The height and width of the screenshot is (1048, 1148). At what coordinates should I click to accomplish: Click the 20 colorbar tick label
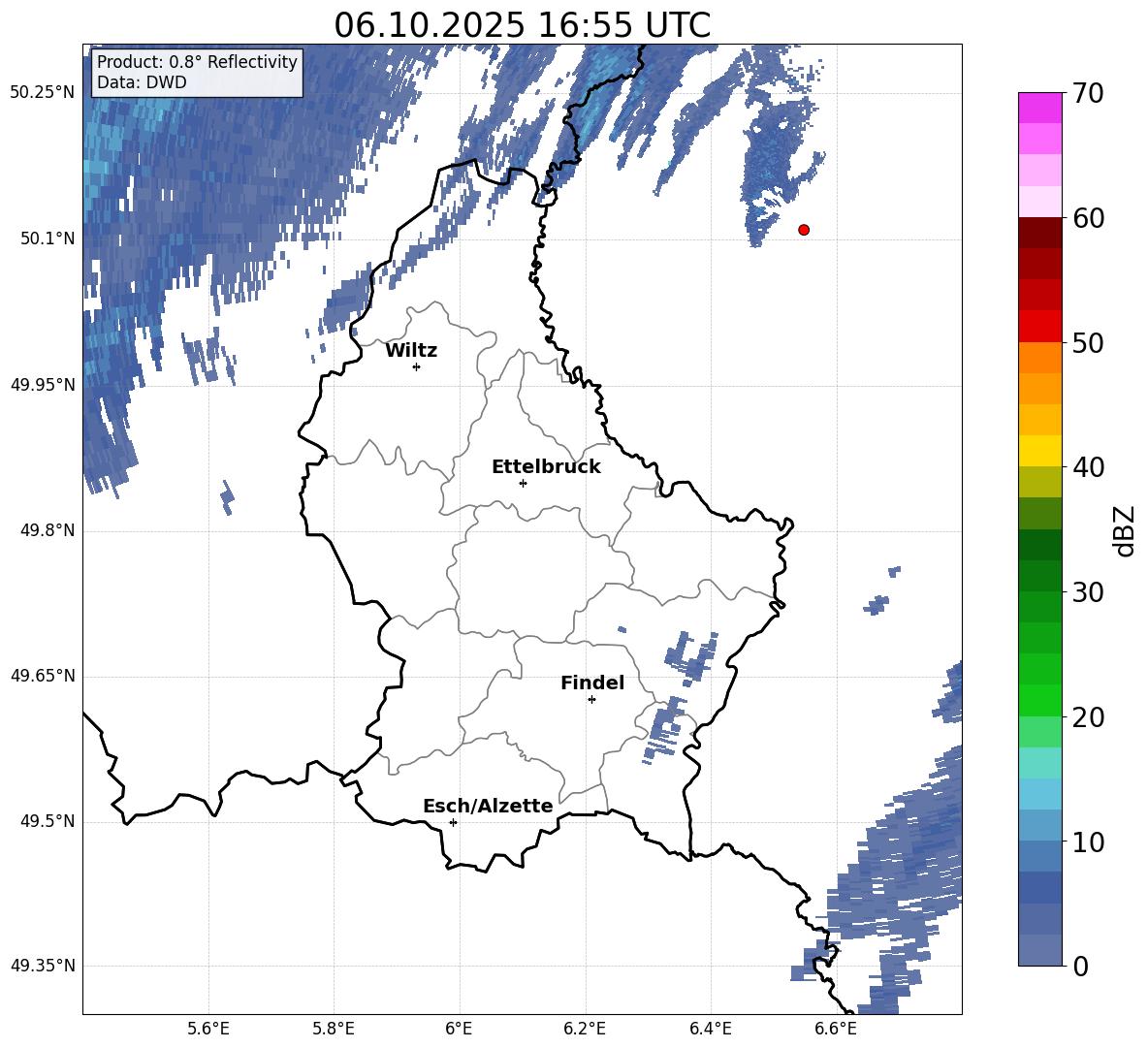tap(1088, 716)
